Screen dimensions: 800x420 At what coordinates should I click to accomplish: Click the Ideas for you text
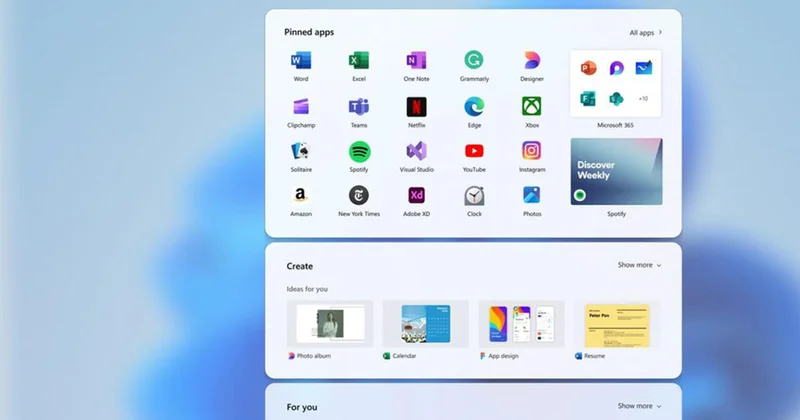point(307,289)
